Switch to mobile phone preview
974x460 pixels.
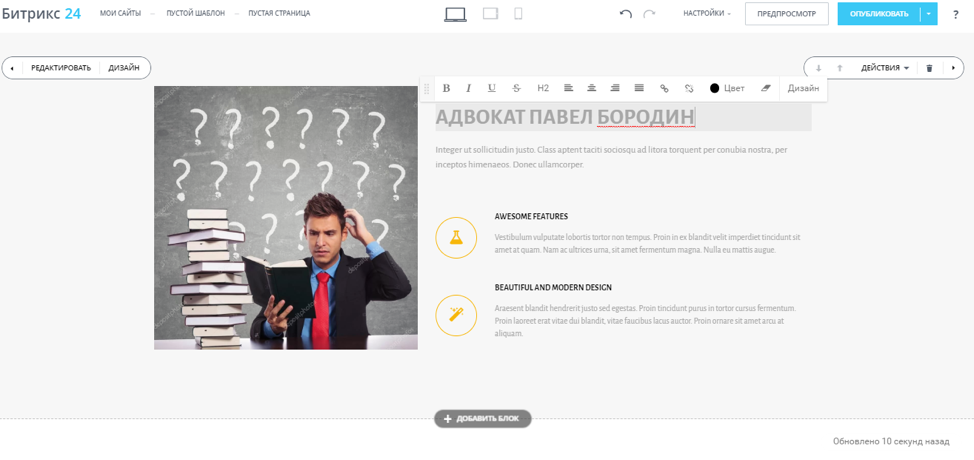(518, 14)
